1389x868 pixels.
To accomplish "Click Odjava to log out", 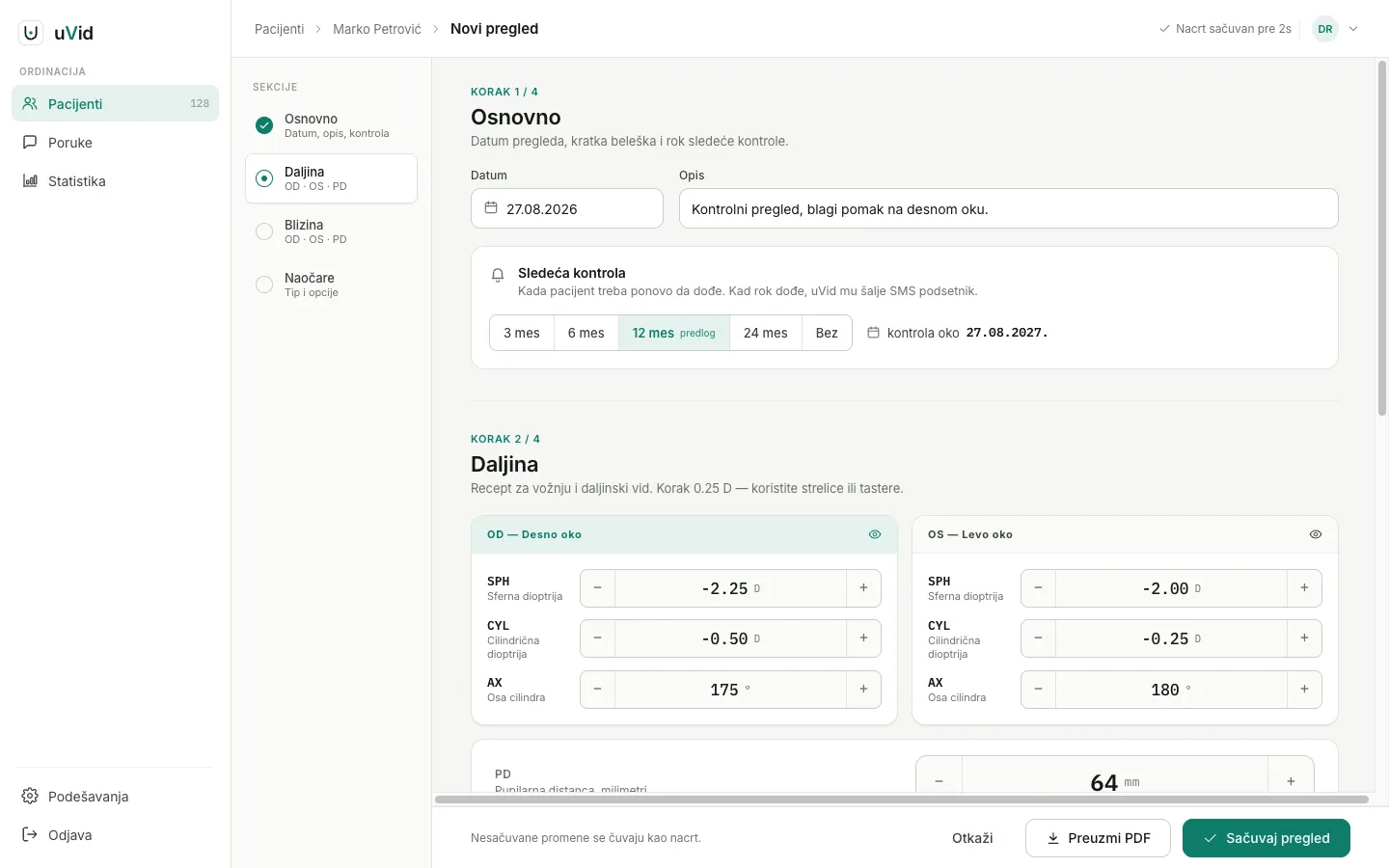I will coord(115,834).
